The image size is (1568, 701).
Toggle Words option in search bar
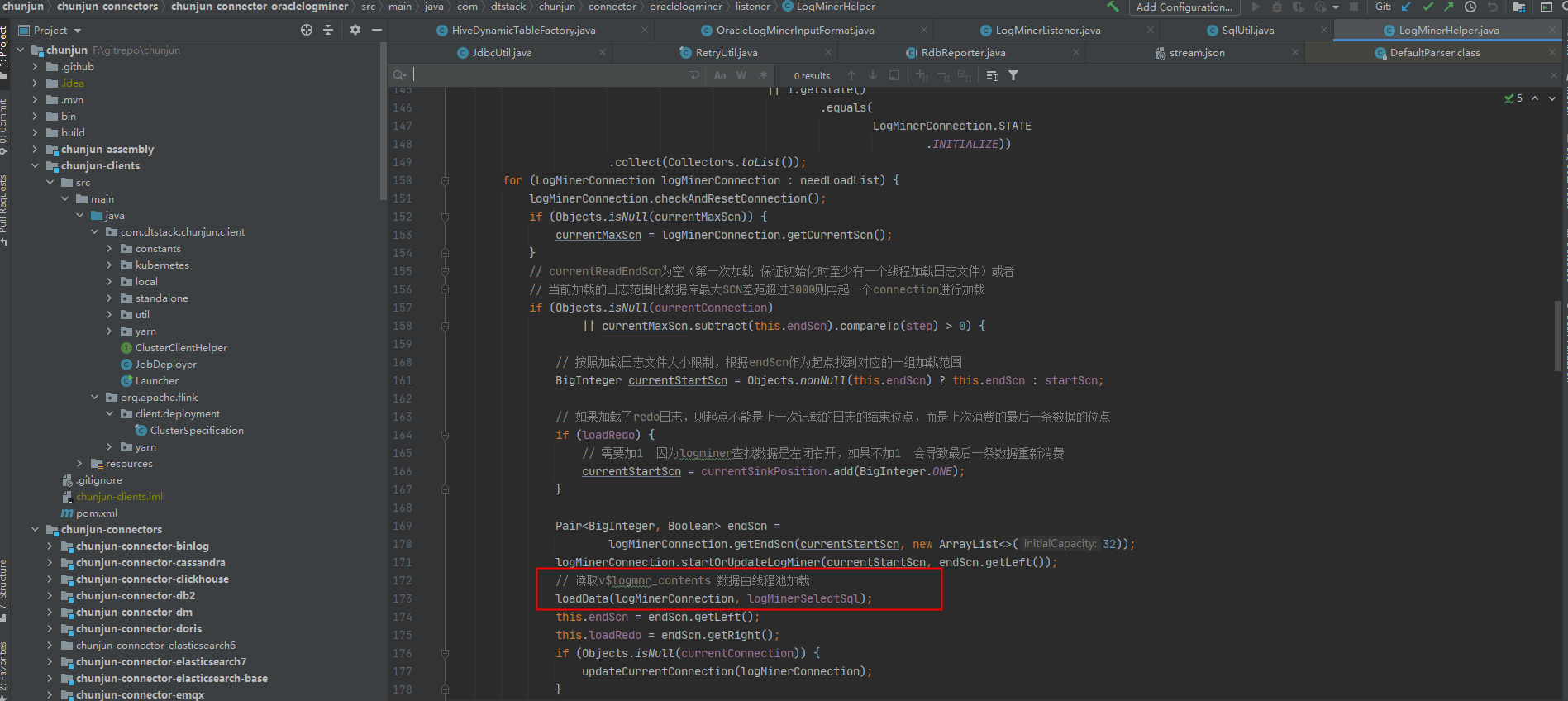click(x=741, y=75)
